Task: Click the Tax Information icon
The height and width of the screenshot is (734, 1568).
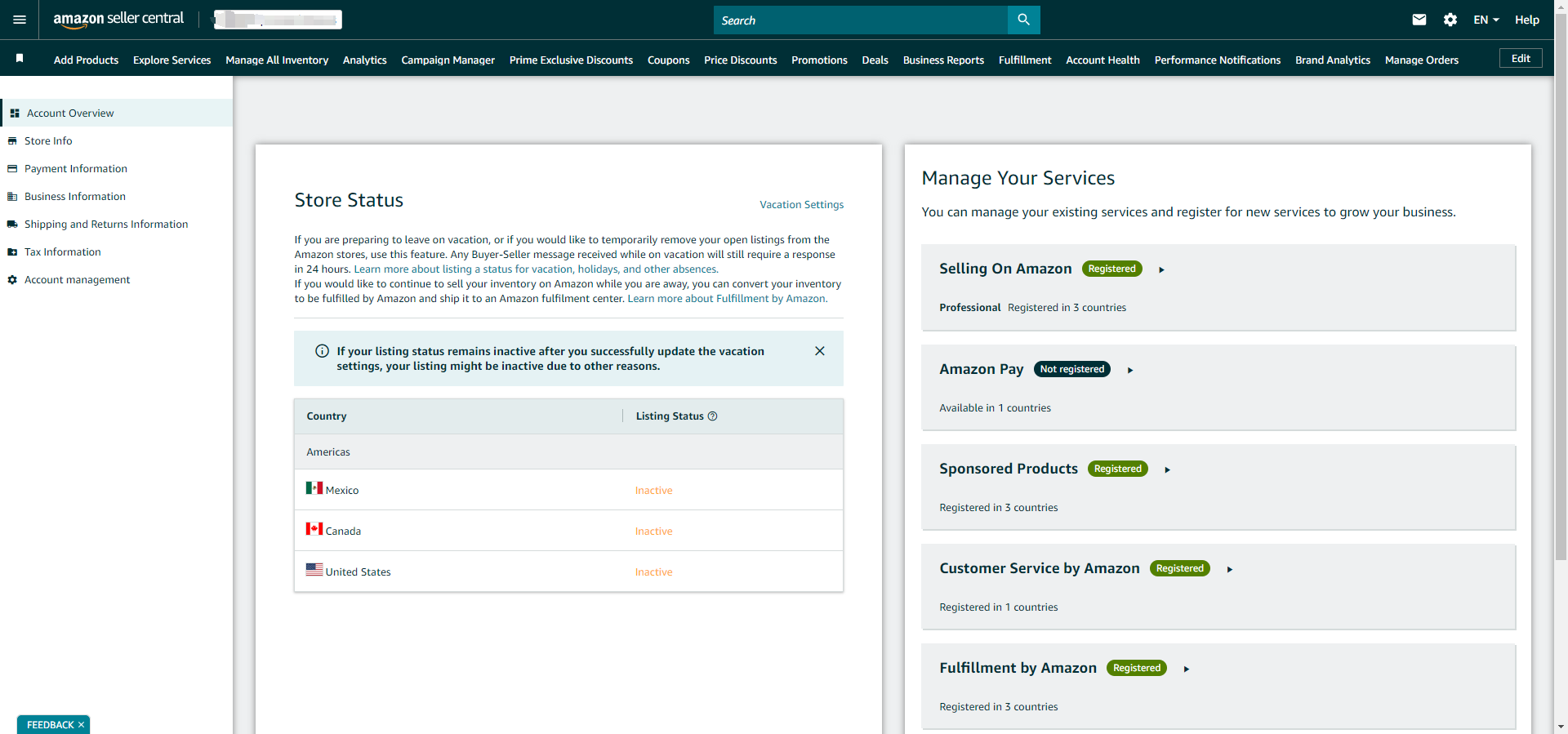Action: click(12, 252)
